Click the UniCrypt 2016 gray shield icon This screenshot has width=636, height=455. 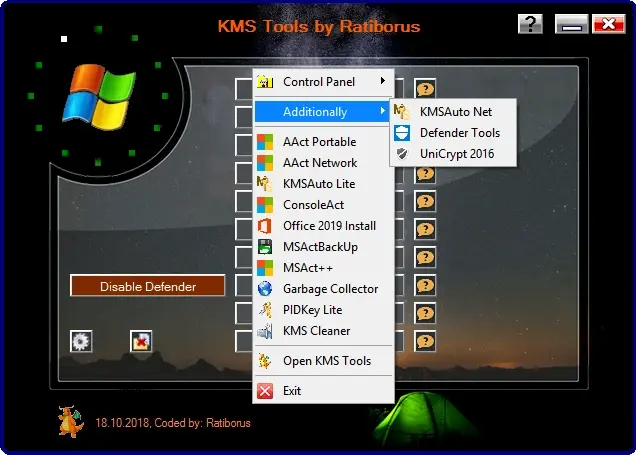(x=402, y=154)
